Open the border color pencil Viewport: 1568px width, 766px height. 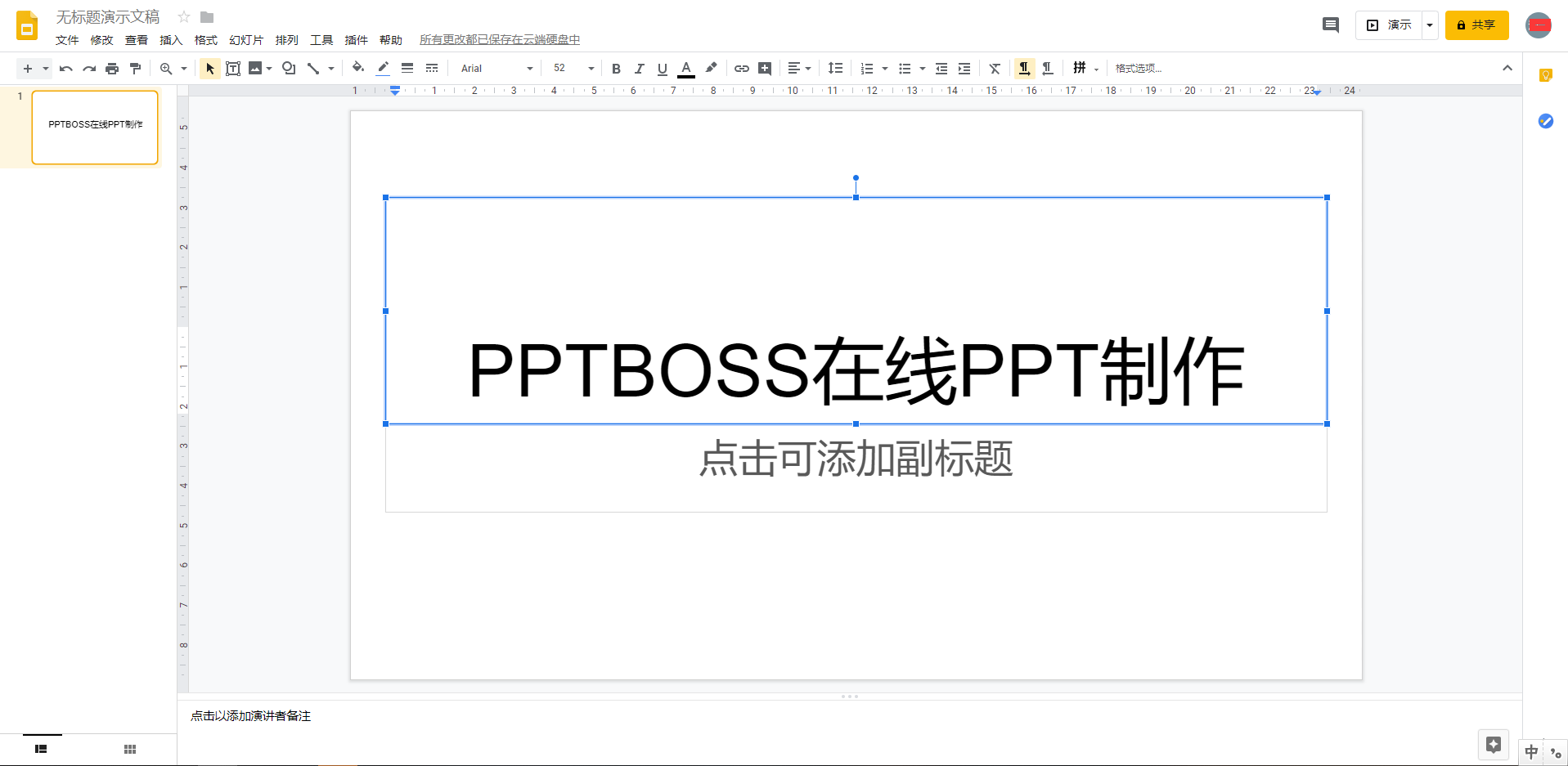[383, 69]
